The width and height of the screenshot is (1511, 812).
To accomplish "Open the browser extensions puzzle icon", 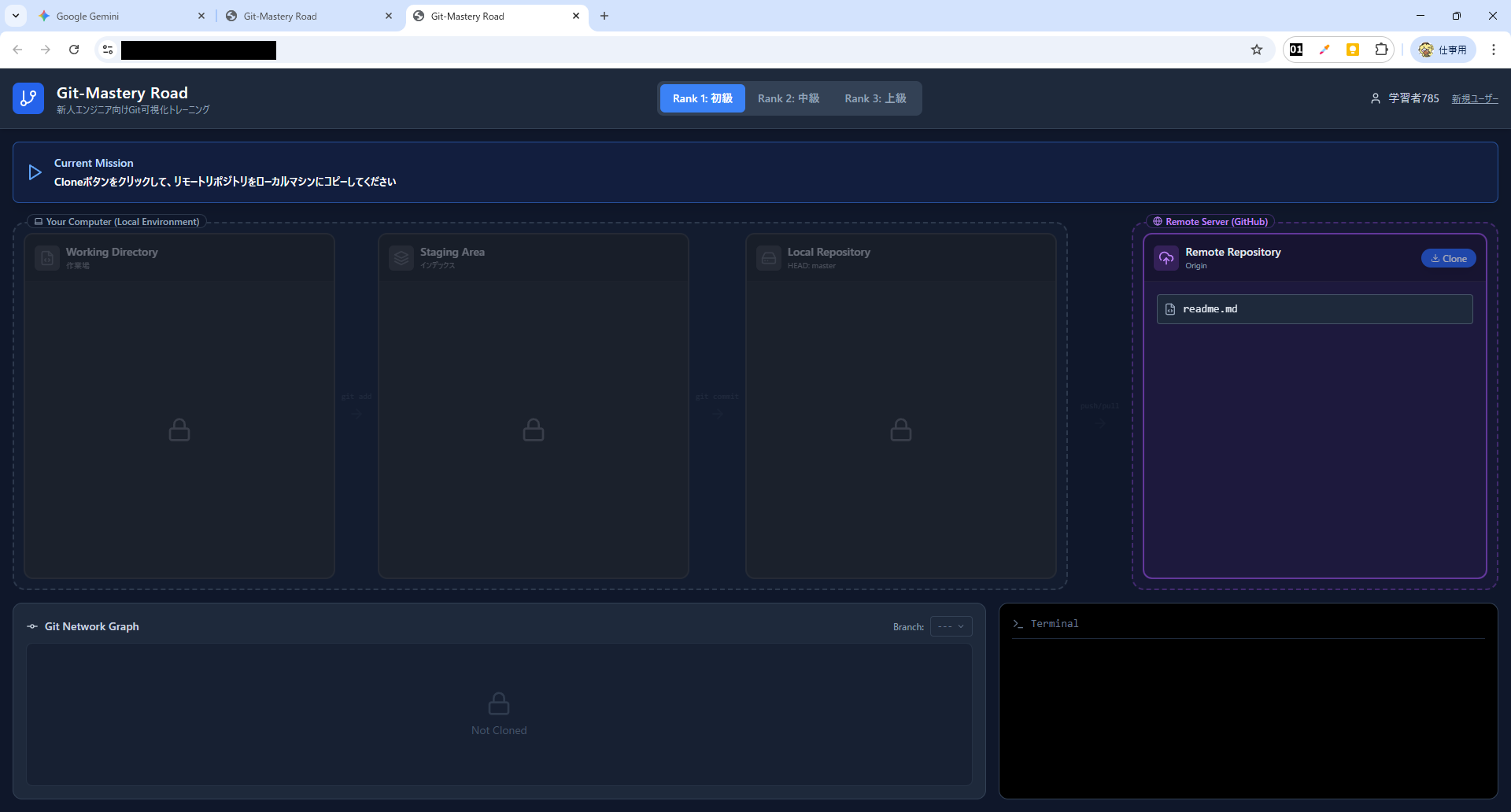I will [x=1381, y=50].
